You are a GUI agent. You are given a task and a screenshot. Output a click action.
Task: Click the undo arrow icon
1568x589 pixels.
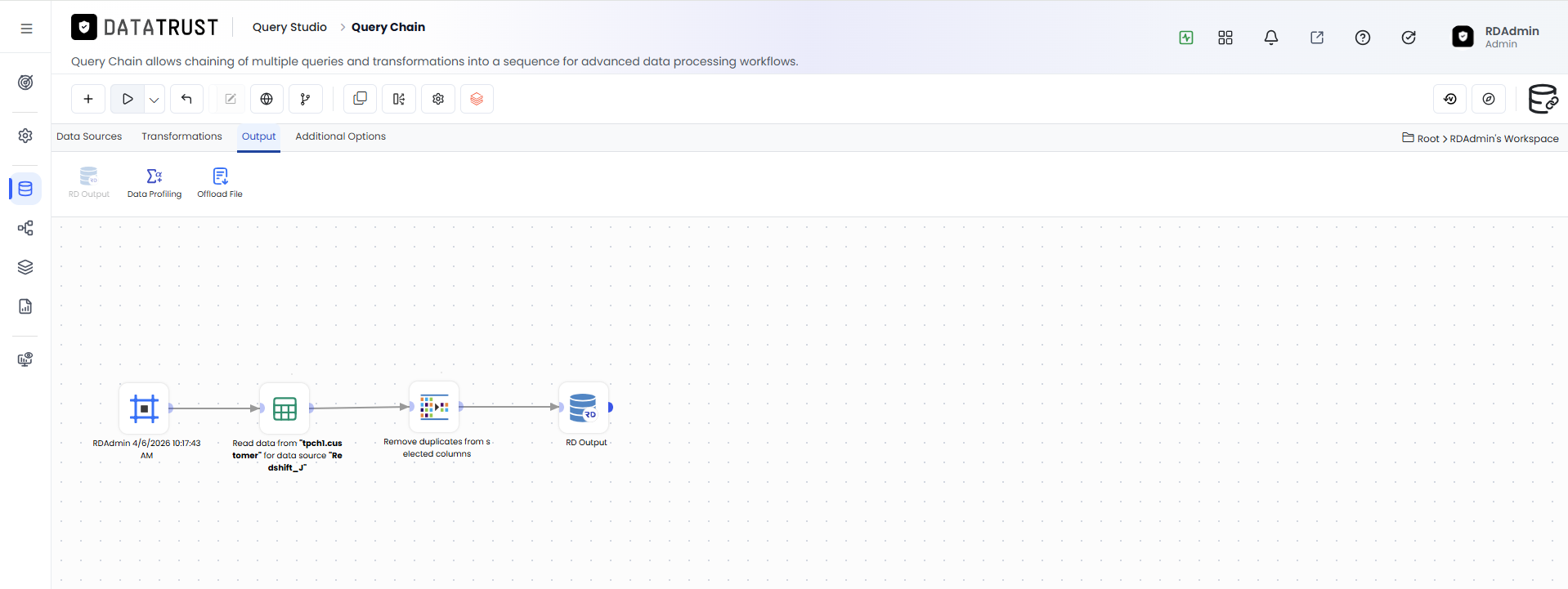coord(186,99)
